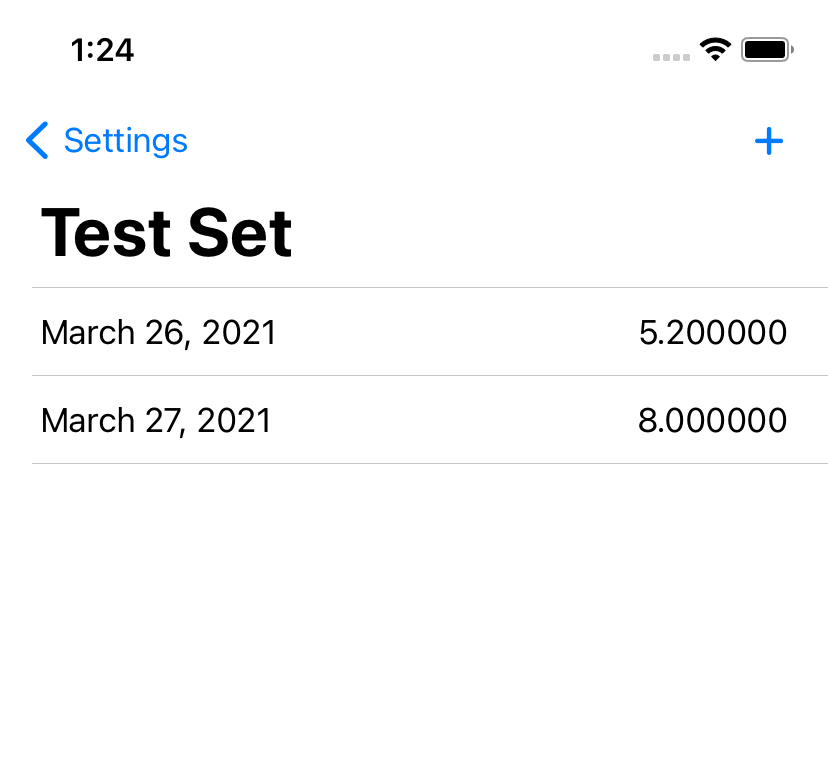Tap the word March in the 26th row
This screenshot has height=767, width=828.
(88, 333)
